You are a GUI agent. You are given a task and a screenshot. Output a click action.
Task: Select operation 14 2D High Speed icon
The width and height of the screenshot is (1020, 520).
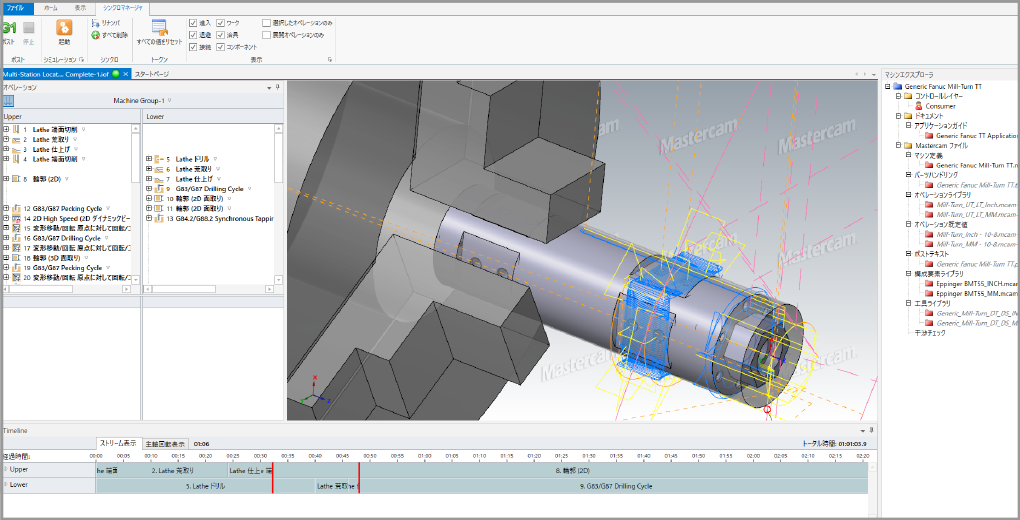point(16,218)
